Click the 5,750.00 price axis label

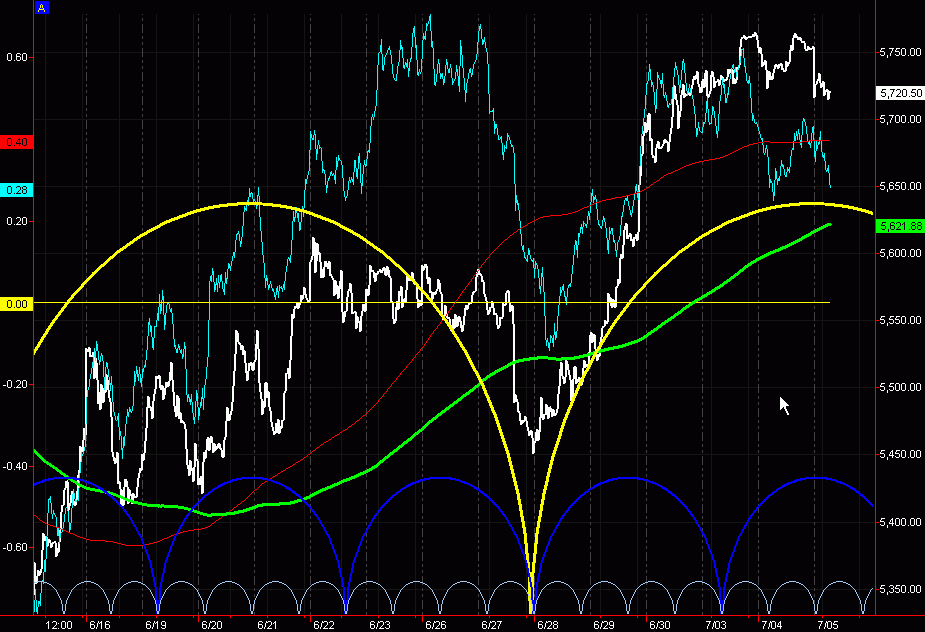(900, 53)
